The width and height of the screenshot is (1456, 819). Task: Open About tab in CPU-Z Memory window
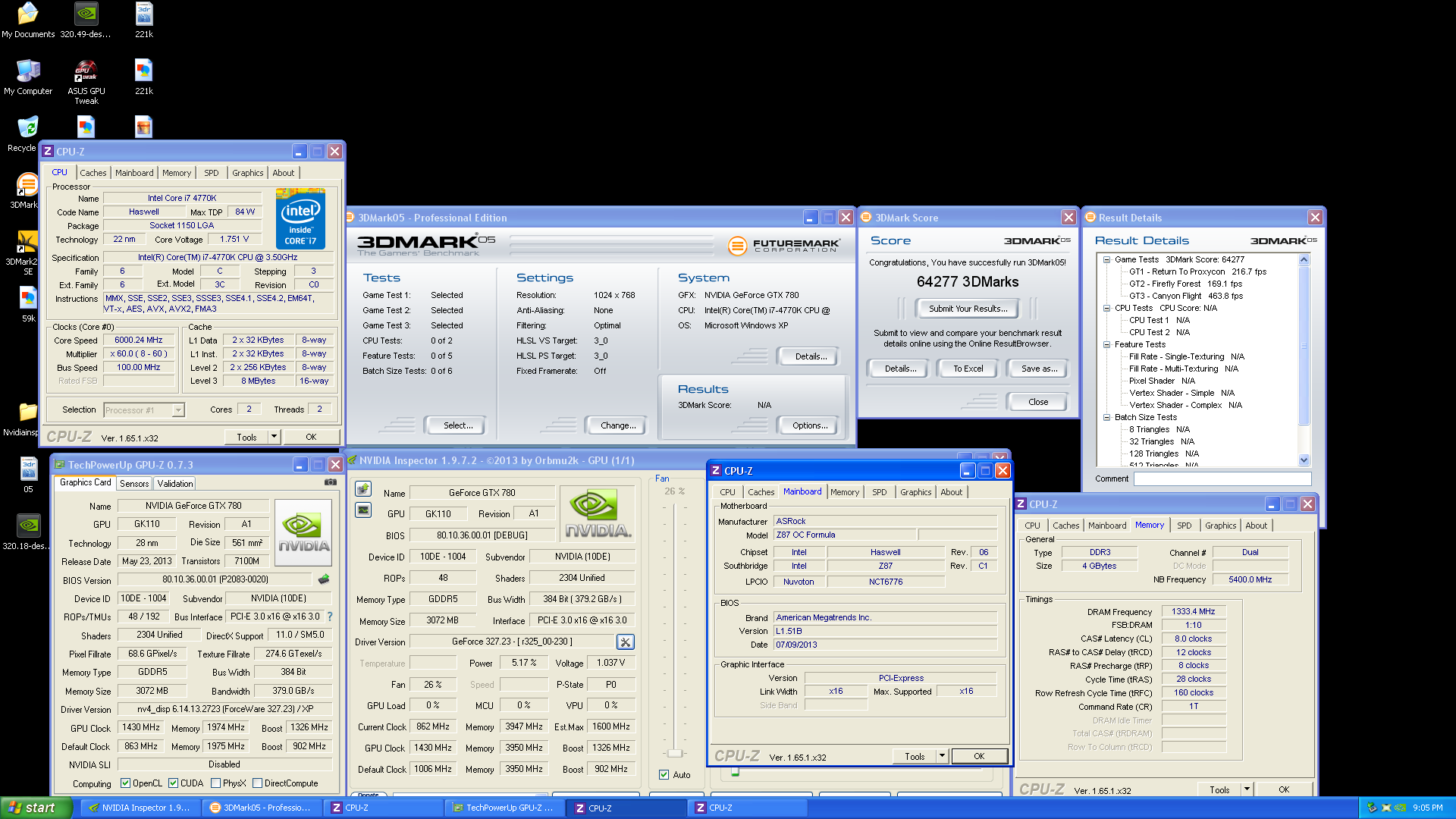point(1256,526)
